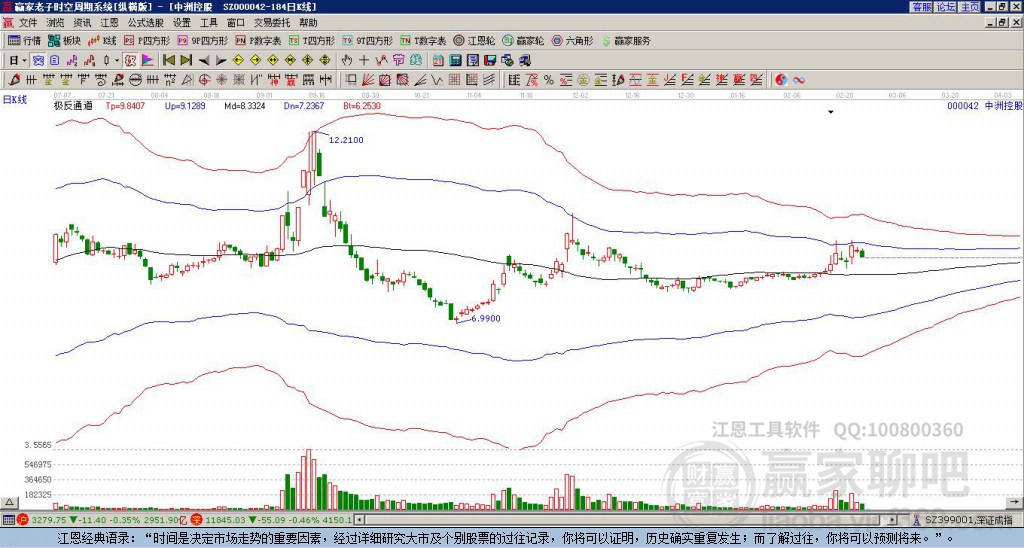The image size is (1024, 548).
Task: Open the calendar icon
Action: (x=438, y=60)
